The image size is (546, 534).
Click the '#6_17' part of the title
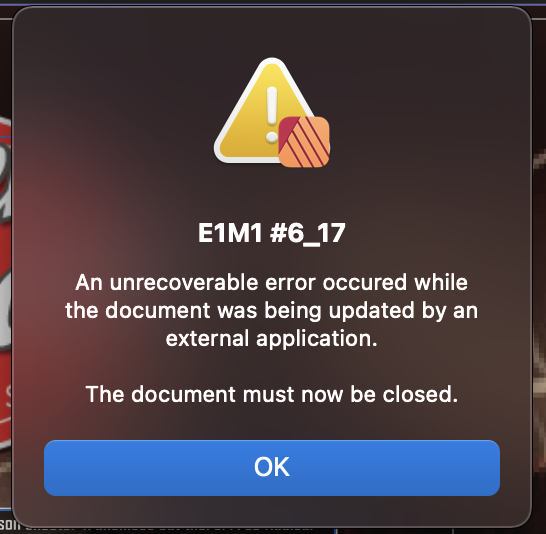point(308,233)
